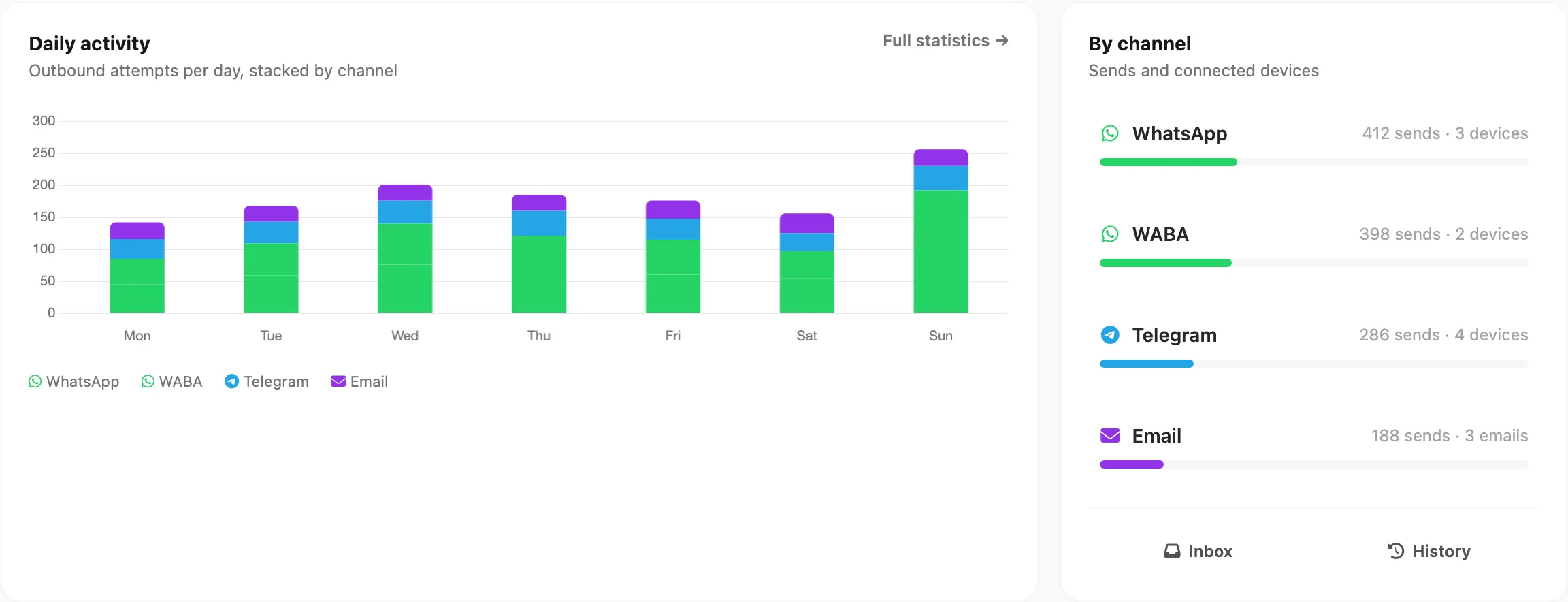Select the WhatsApp channel name
This screenshot has width=1568, height=602.
[1179, 133]
